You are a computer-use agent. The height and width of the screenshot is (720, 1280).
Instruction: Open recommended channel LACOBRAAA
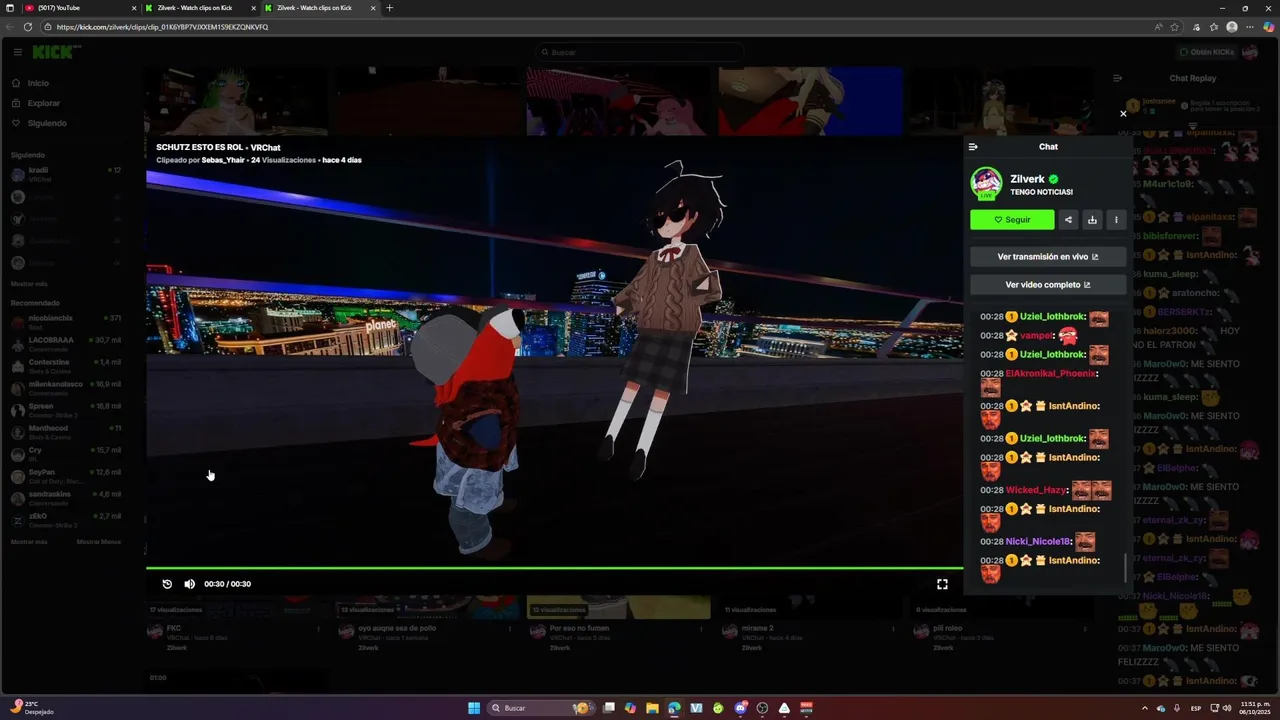coord(66,344)
